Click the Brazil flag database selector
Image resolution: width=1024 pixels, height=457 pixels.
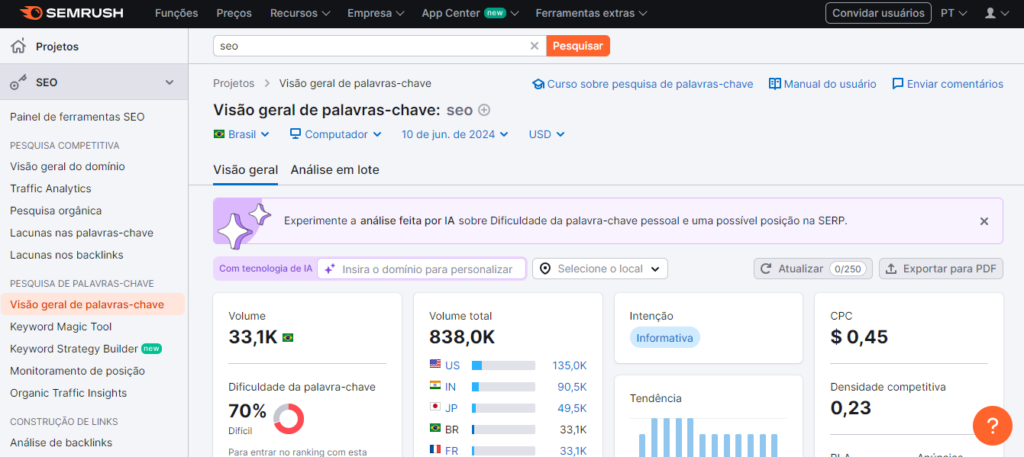(241, 134)
